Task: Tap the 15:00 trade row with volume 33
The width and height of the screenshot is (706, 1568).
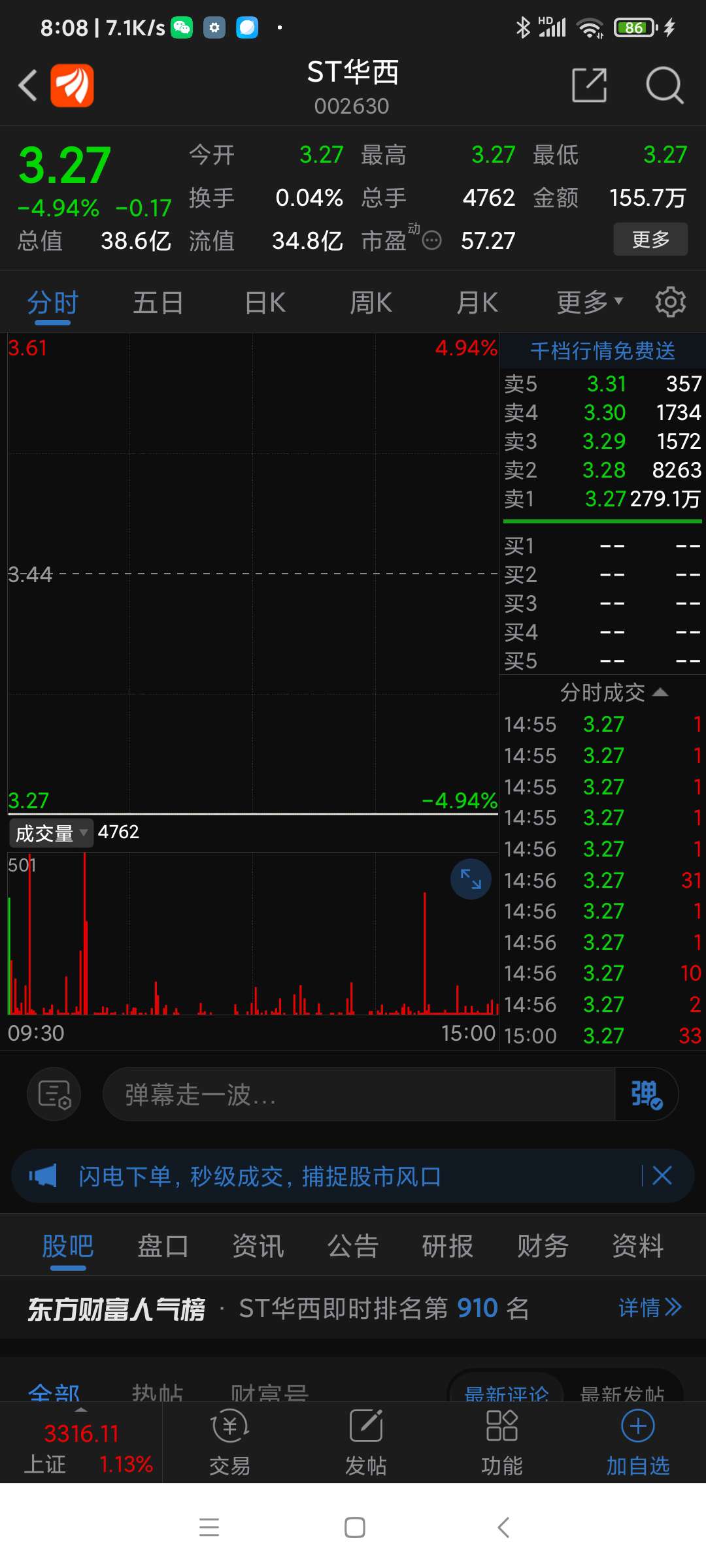Action: point(602,1036)
